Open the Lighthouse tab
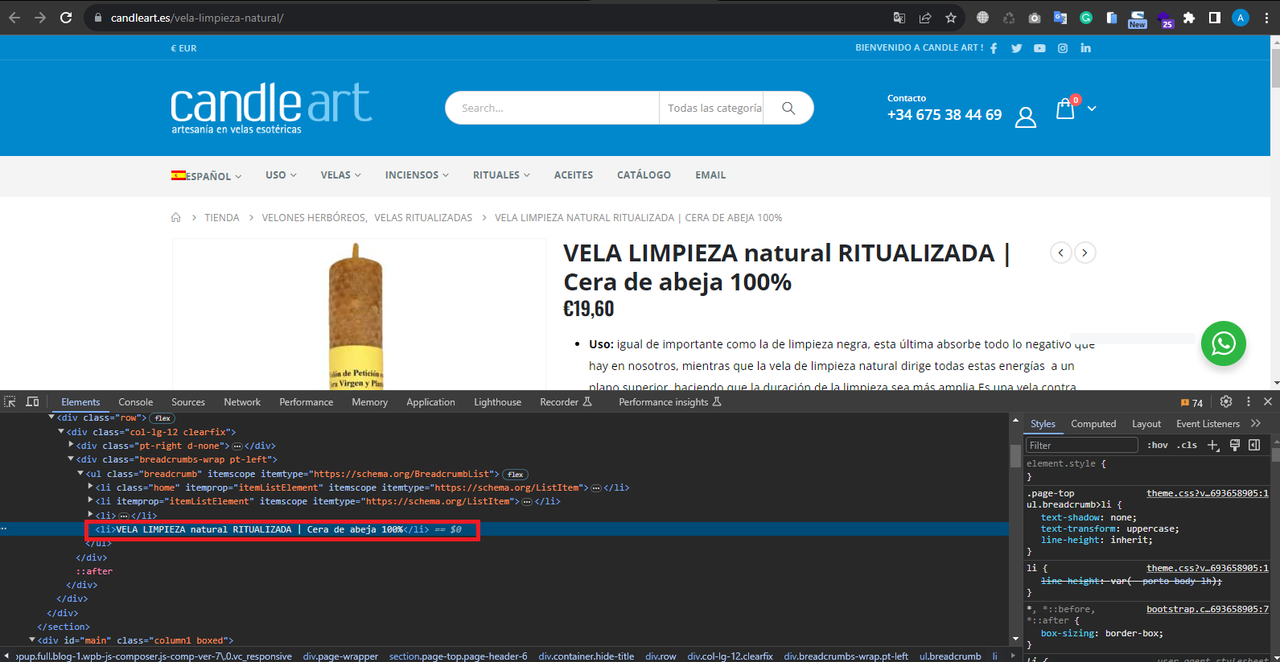 click(x=497, y=402)
